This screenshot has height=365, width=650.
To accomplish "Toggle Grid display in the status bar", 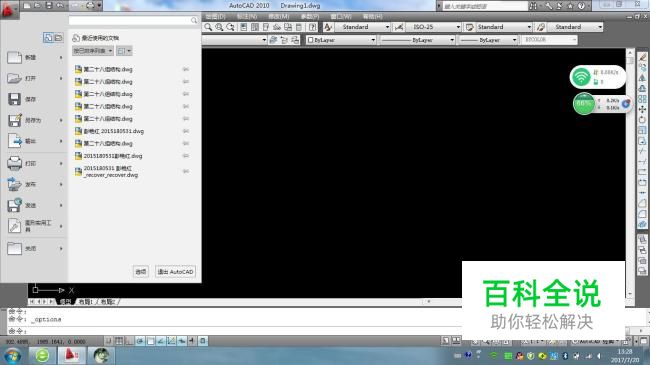I will tap(119, 341).
